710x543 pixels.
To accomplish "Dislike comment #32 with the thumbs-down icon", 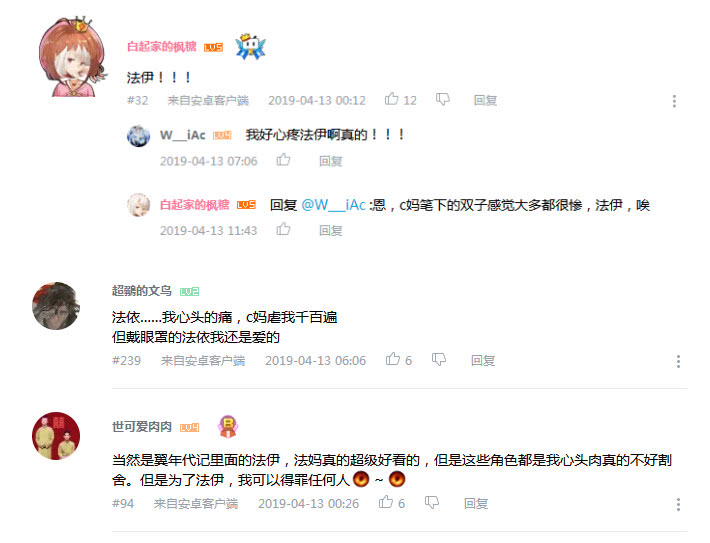I will (x=442, y=99).
